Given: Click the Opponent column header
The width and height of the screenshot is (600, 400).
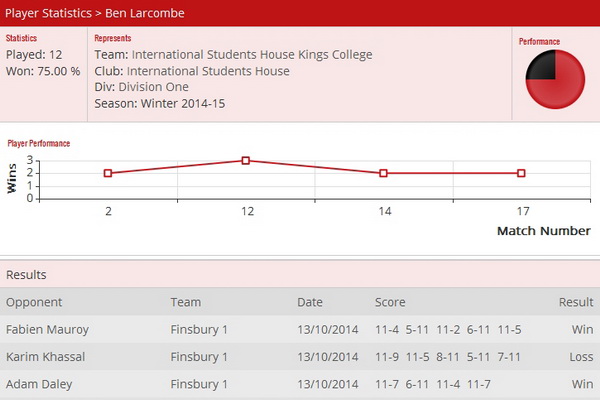Looking at the screenshot, I should [x=34, y=302].
